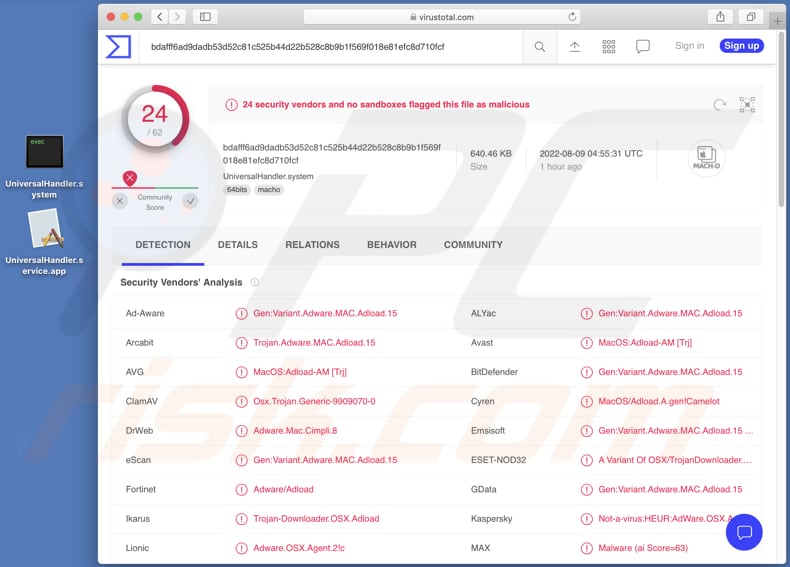Click Ikarus result Trojan-Downloader.OSX.Adload
This screenshot has height=567, width=790.
coord(316,519)
